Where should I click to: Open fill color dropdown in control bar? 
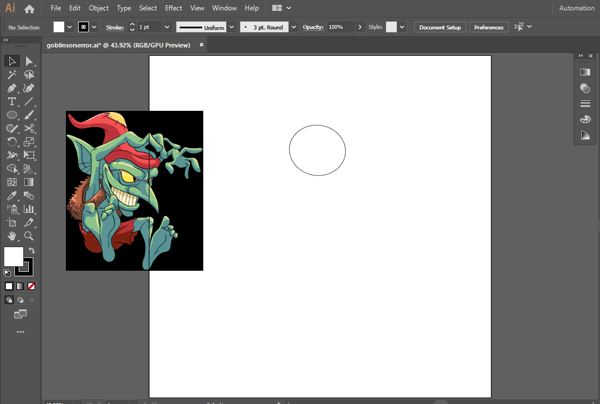click(x=69, y=27)
